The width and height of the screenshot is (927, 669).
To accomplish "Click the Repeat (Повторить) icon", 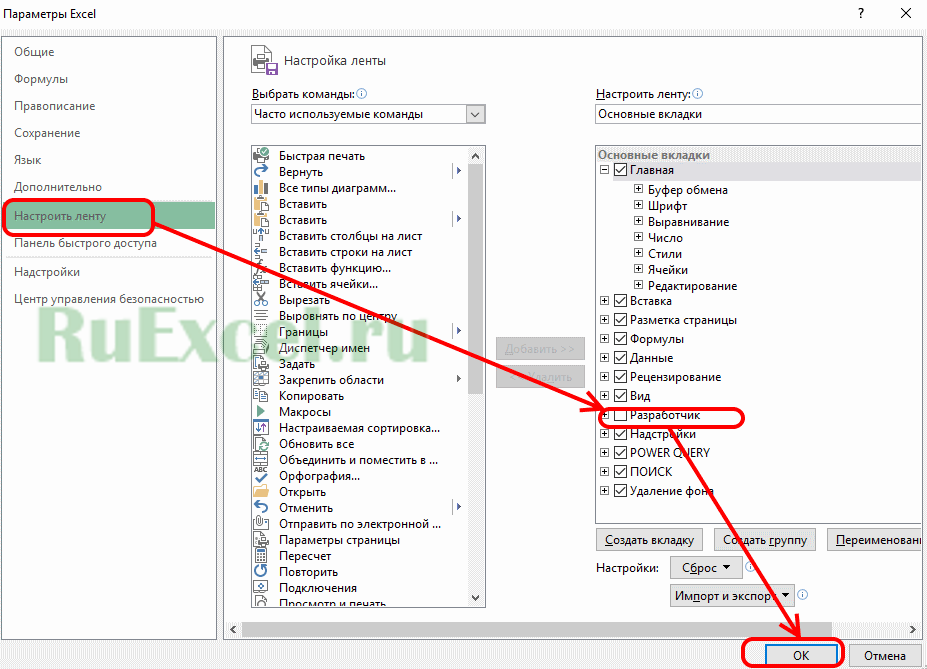I will click(x=261, y=571).
